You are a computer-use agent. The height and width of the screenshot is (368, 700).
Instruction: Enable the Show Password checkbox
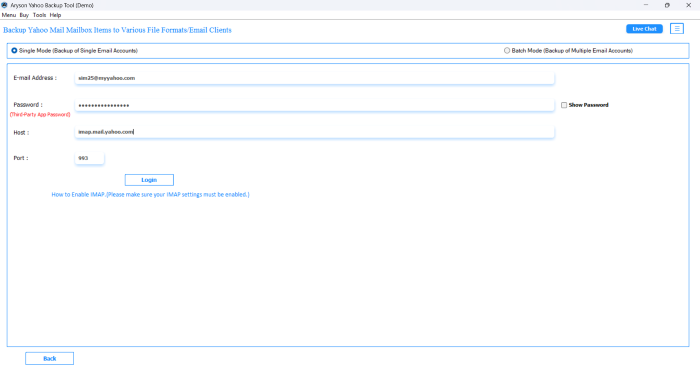click(564, 105)
